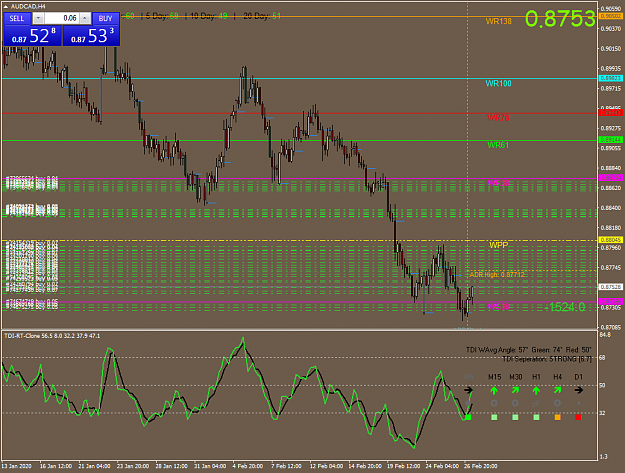This screenshot has width=625, height=473.
Task: Click the BUY button in one-click trading panel
Action: pyautogui.click(x=105, y=18)
